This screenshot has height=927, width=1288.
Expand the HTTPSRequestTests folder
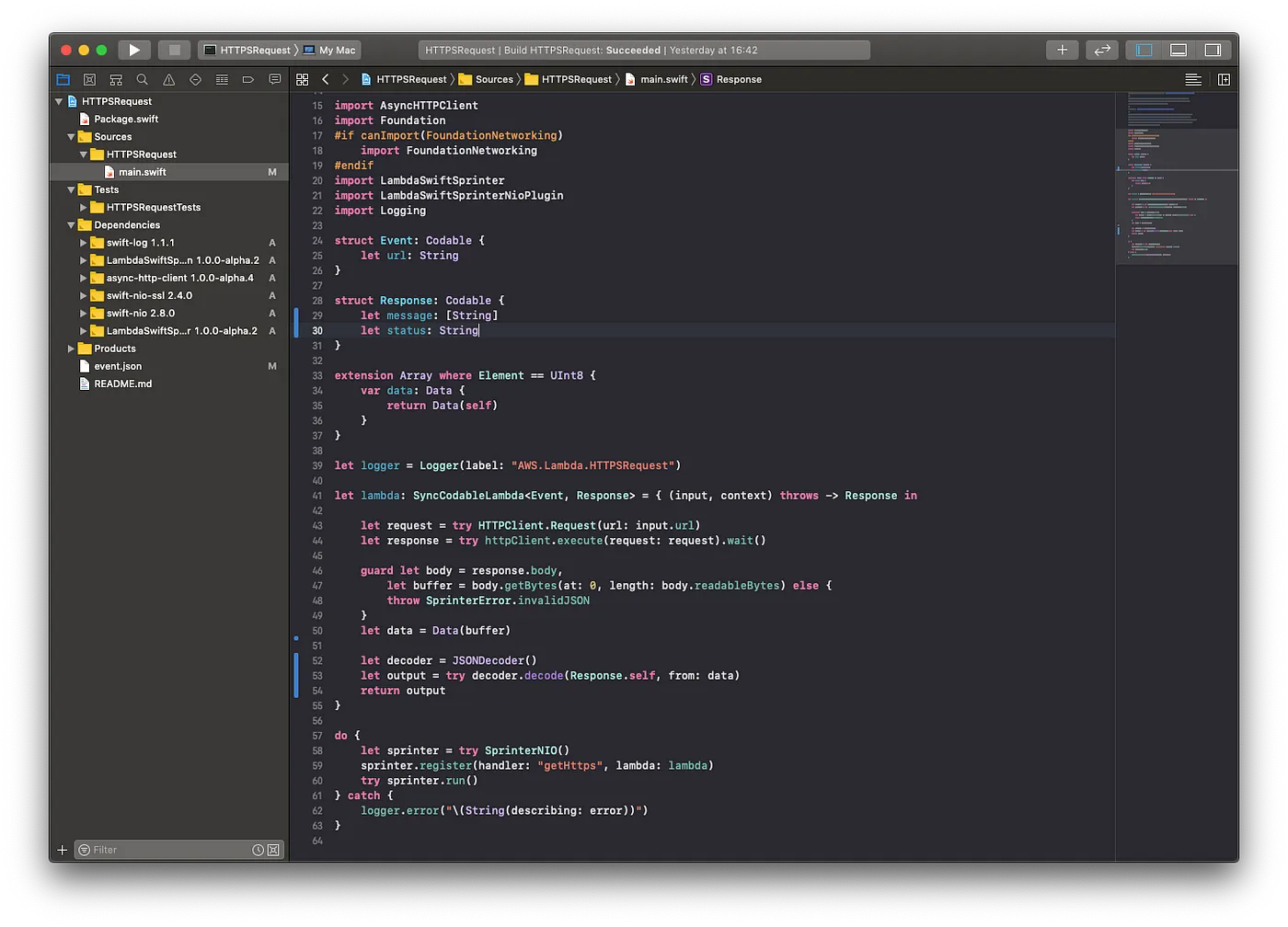pyautogui.click(x=83, y=208)
